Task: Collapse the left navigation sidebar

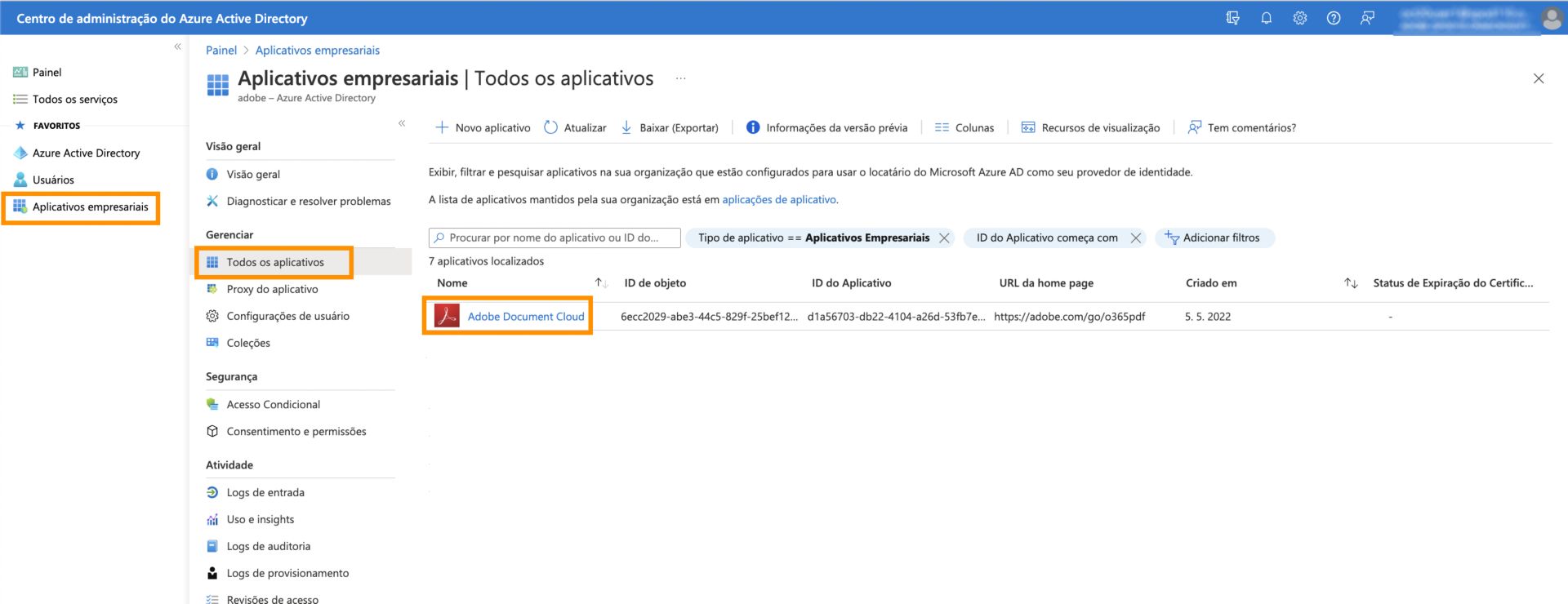Action: click(x=177, y=47)
